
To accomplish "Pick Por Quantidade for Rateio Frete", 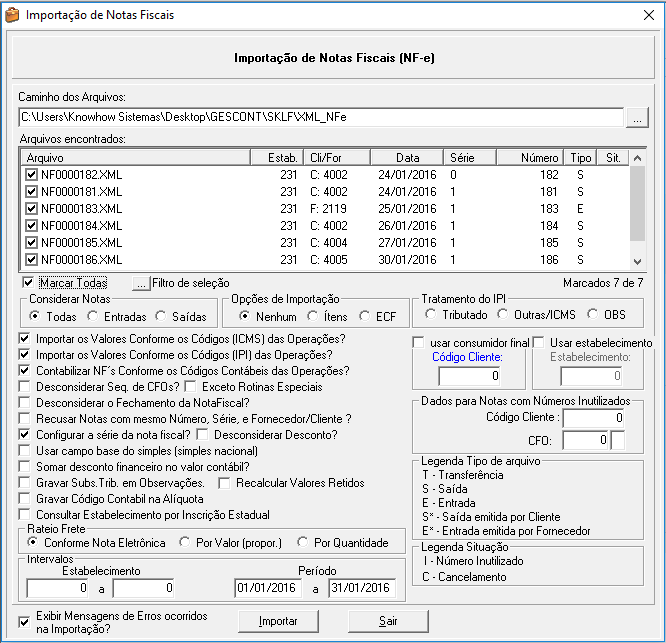I will [303, 542].
